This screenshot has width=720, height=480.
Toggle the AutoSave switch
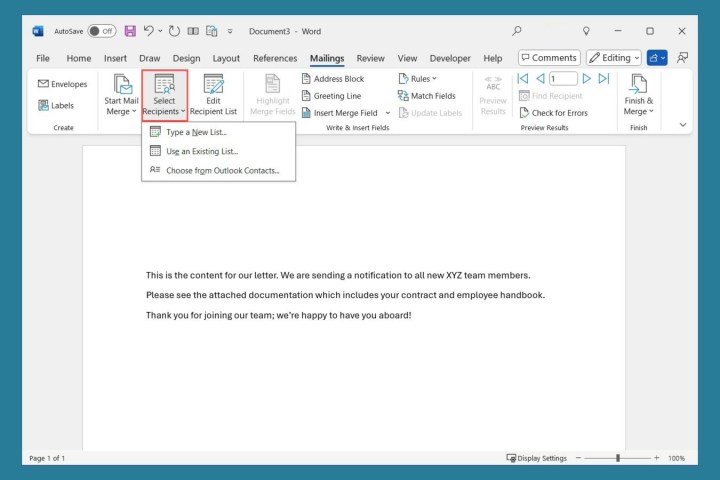[x=101, y=31]
